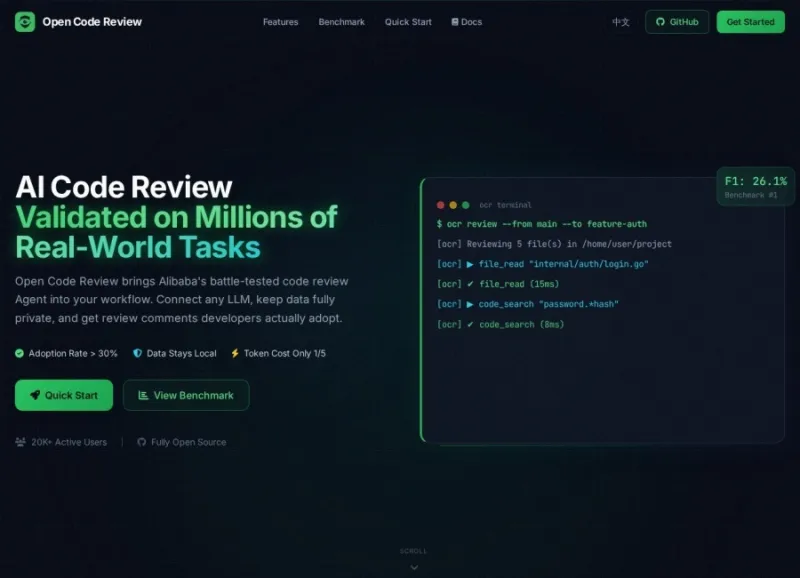Screen dimensions: 800x578
Task: Click the "Real-World Tasks" headline line
Action: [x=138, y=247]
